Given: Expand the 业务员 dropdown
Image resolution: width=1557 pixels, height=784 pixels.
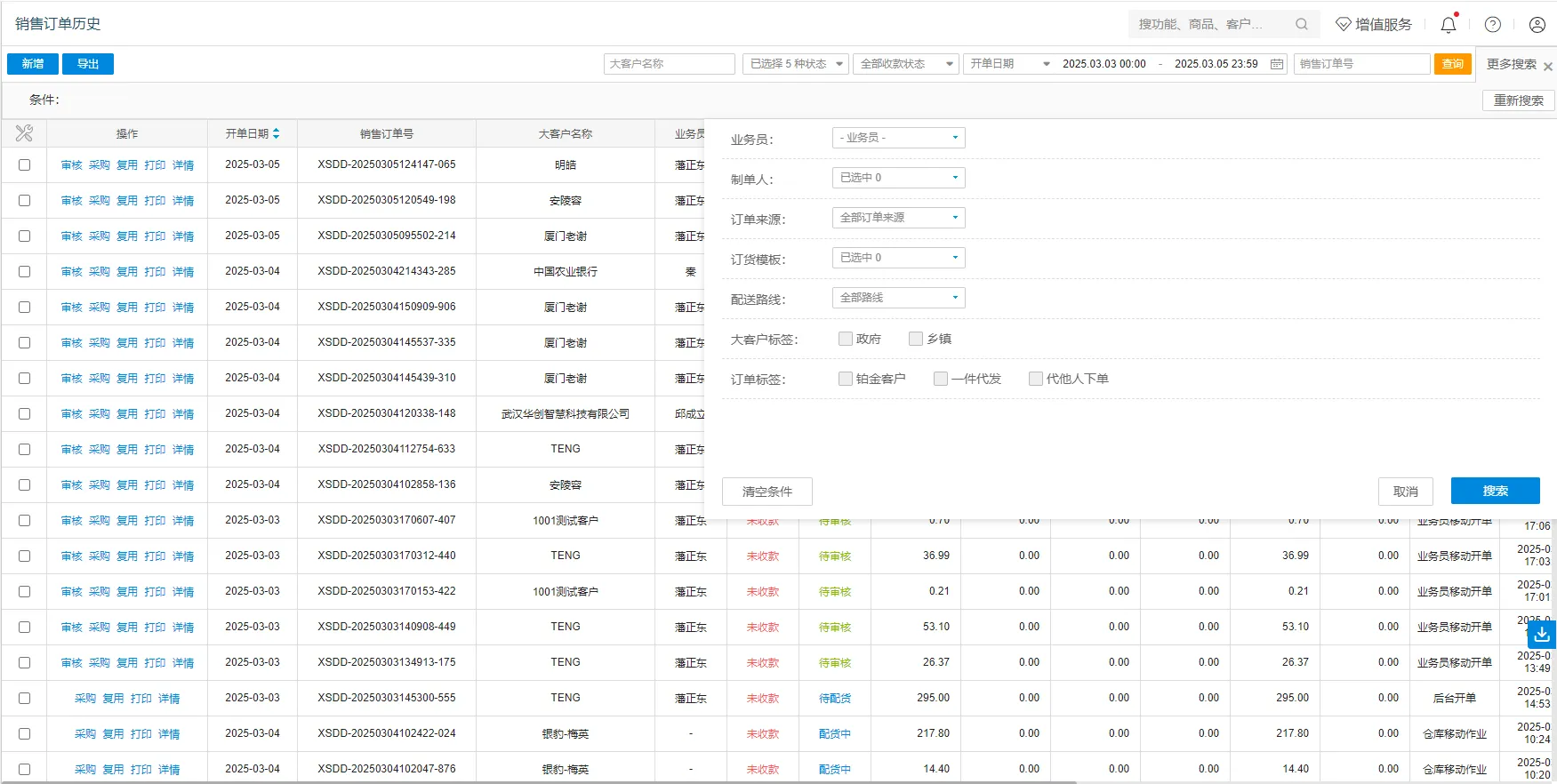Looking at the screenshot, I should pyautogui.click(x=898, y=138).
